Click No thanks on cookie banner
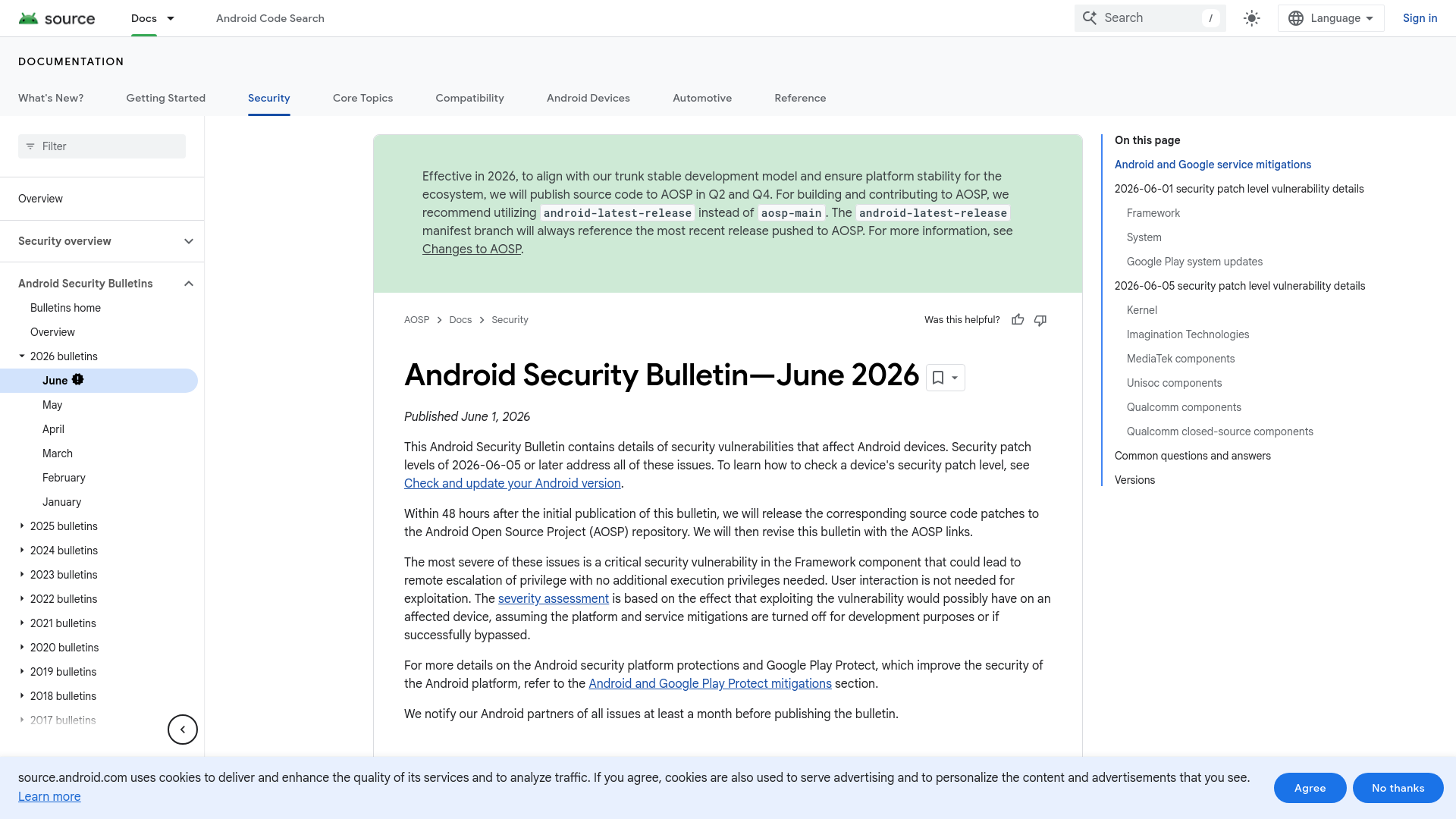1456x819 pixels. [x=1398, y=788]
